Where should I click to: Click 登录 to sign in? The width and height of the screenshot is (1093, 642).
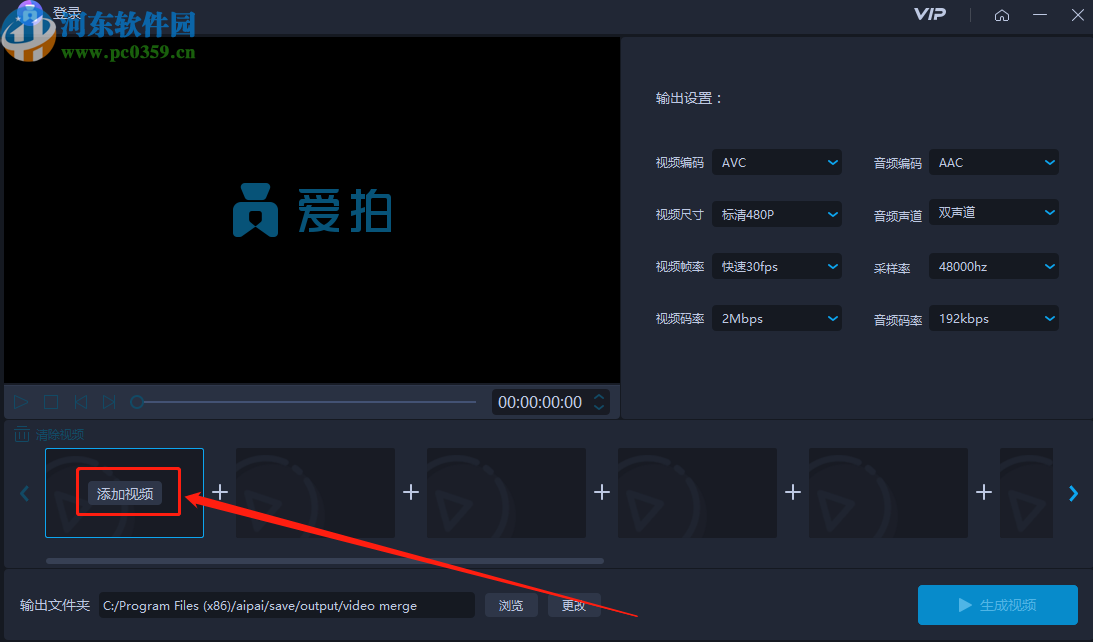click(66, 15)
